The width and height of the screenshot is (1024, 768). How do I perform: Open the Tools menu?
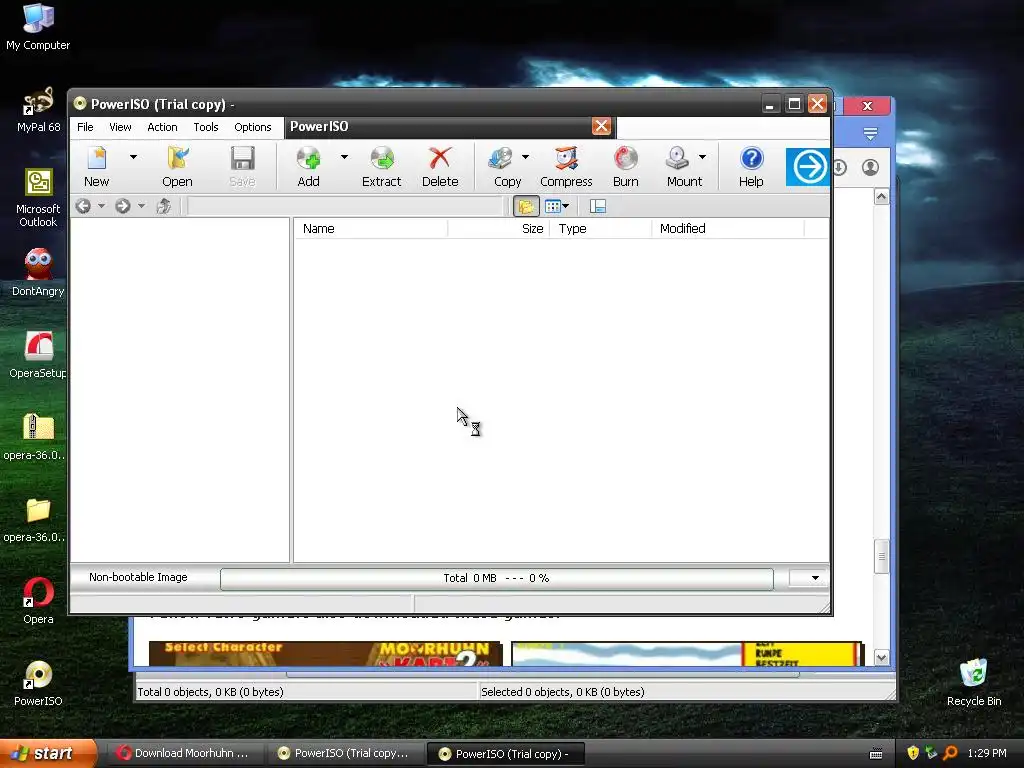tap(206, 127)
